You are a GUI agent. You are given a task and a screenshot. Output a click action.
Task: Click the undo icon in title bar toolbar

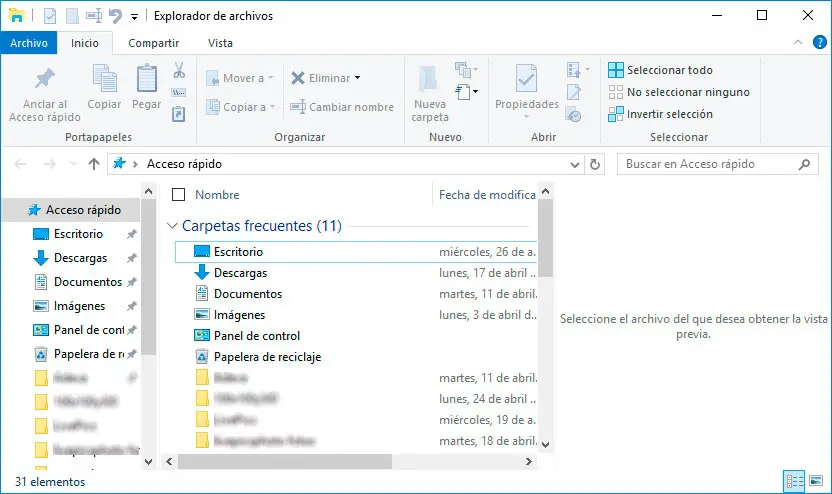115,16
